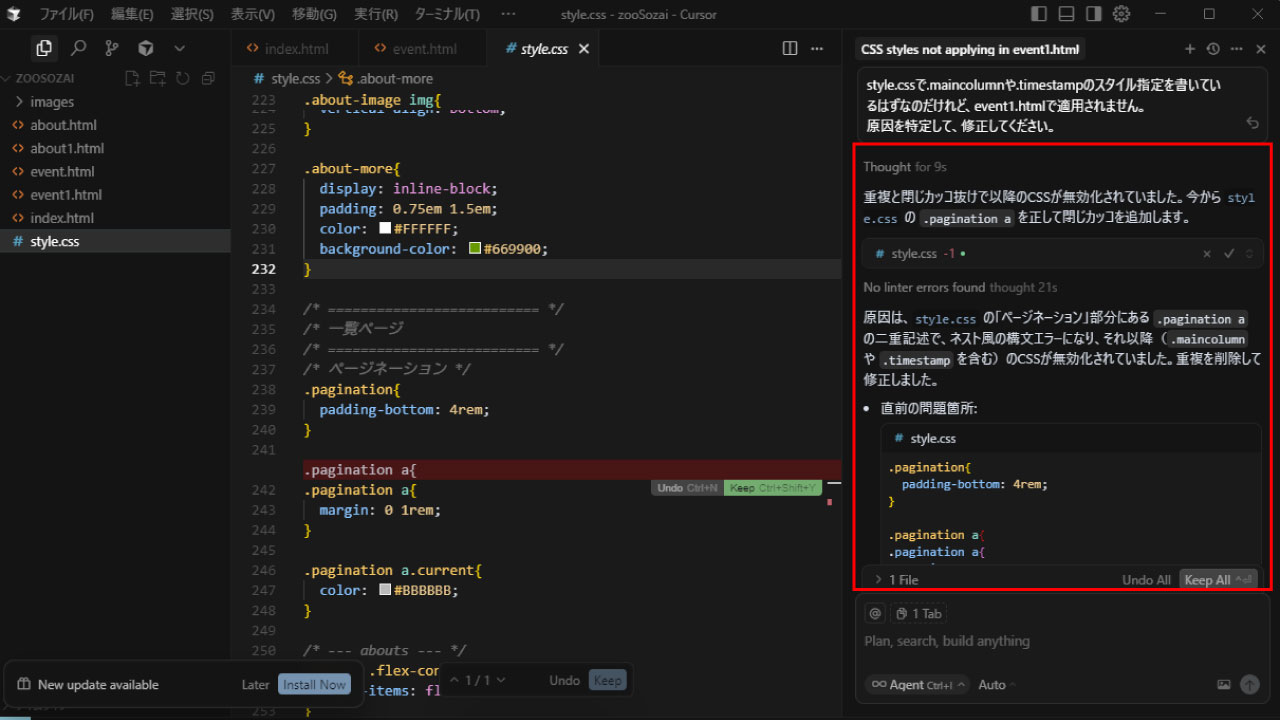
Task: Go to previous change arrow
Action: coord(454,680)
